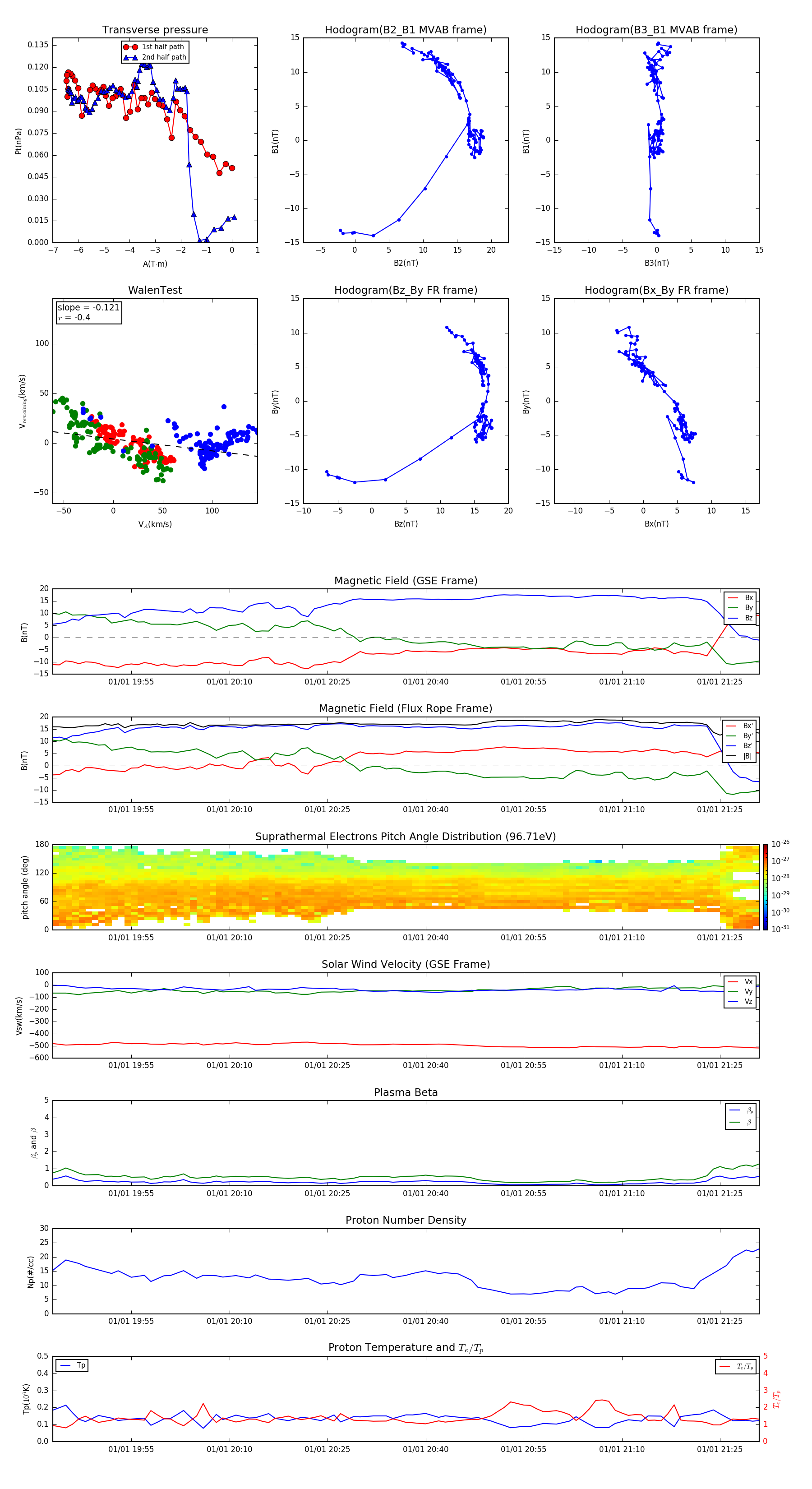Viewport: 812px width, 1489px height.
Task: Click the "Proton Temperature and Te/Tp" title
Action: point(406,1348)
